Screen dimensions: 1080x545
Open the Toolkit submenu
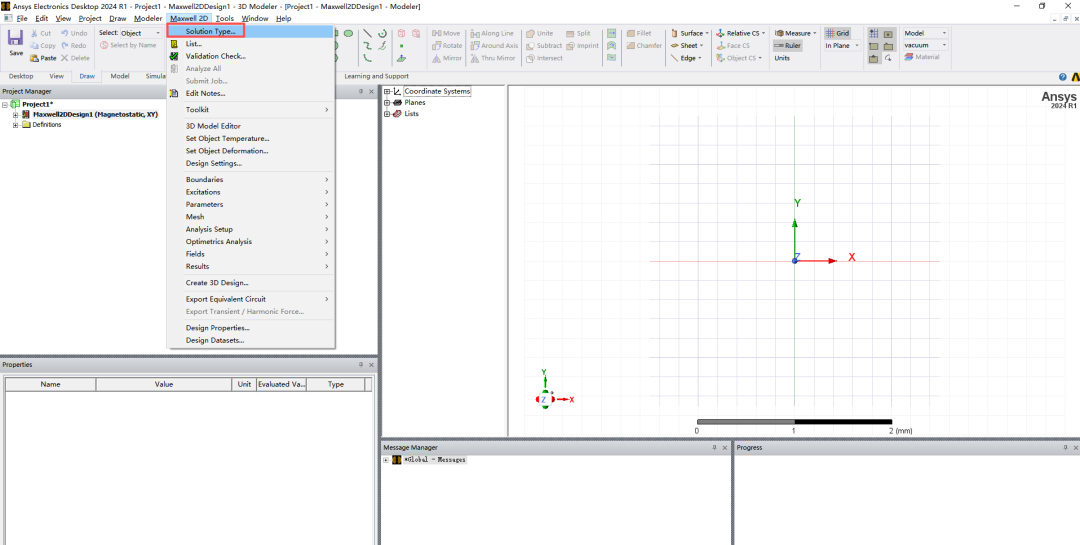coord(251,110)
